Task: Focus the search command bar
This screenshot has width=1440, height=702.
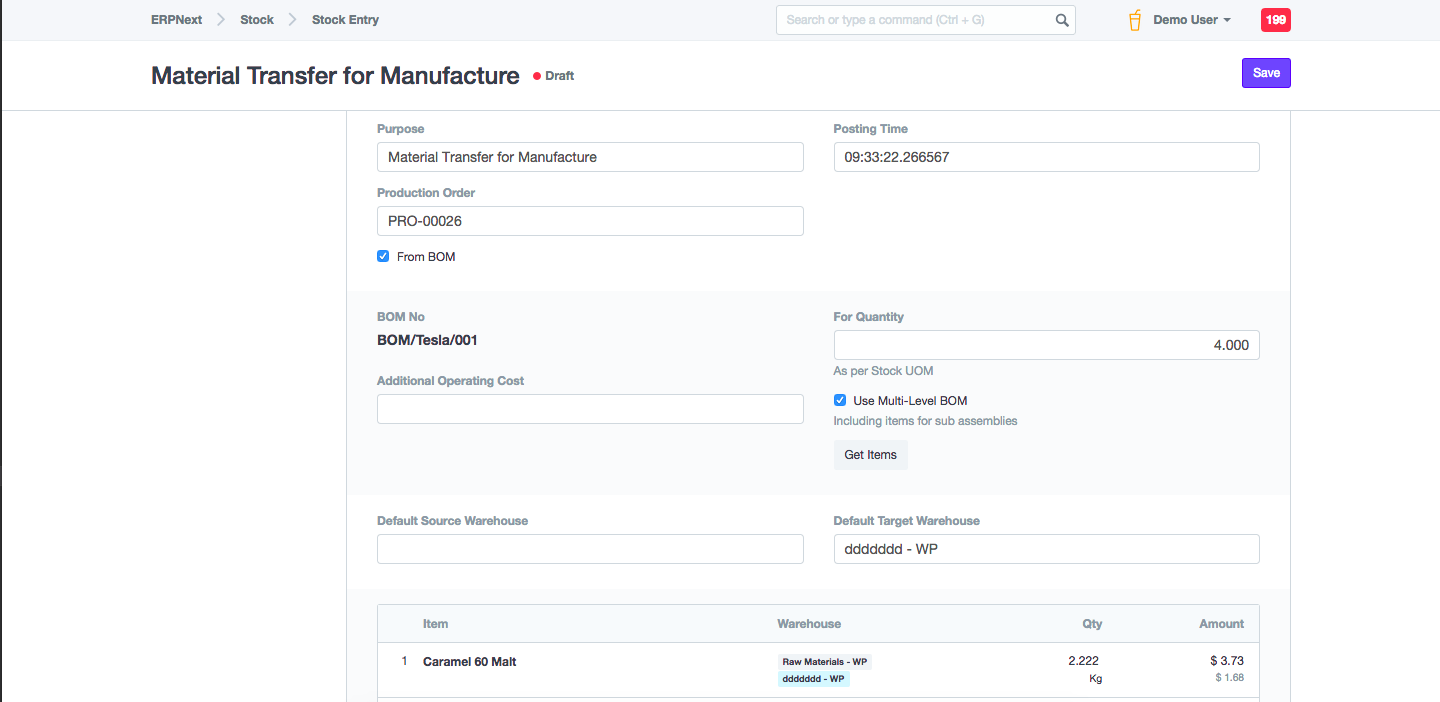Action: [915, 20]
